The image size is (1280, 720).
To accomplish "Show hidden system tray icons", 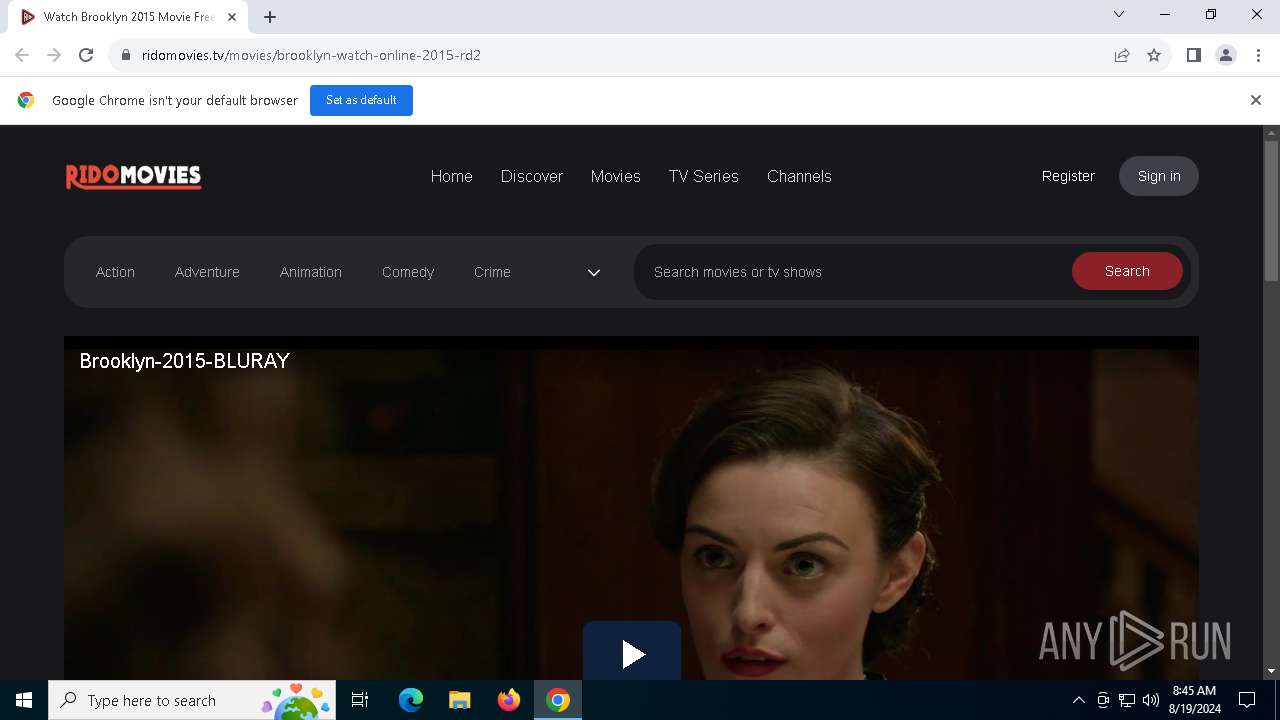I will click(x=1078, y=700).
